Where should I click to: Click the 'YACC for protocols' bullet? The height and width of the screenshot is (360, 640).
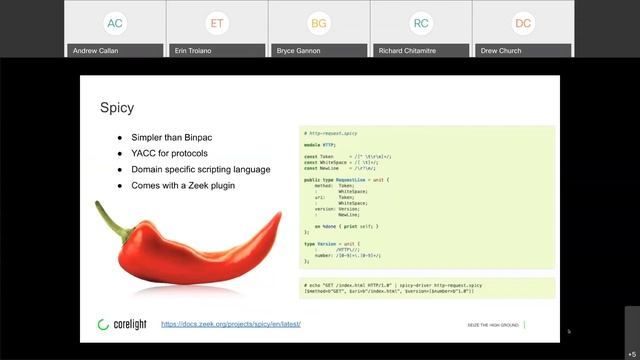(169, 153)
